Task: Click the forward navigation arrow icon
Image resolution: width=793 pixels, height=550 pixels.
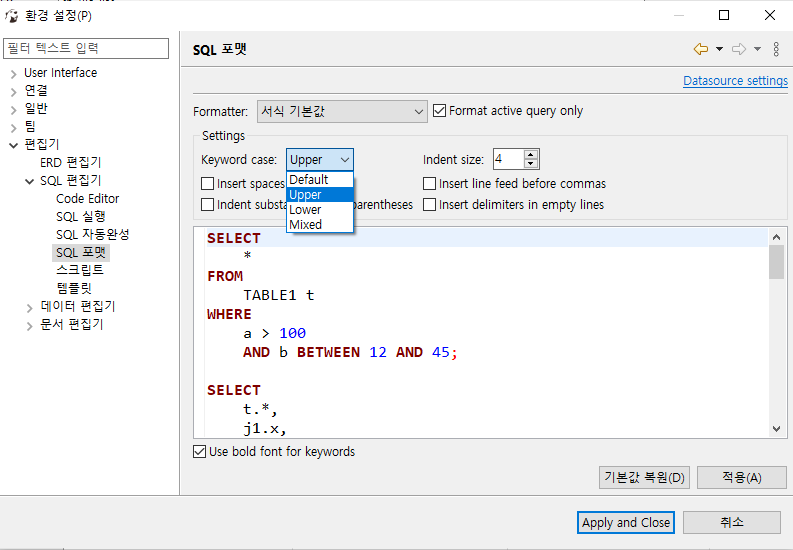Action: tap(739, 49)
